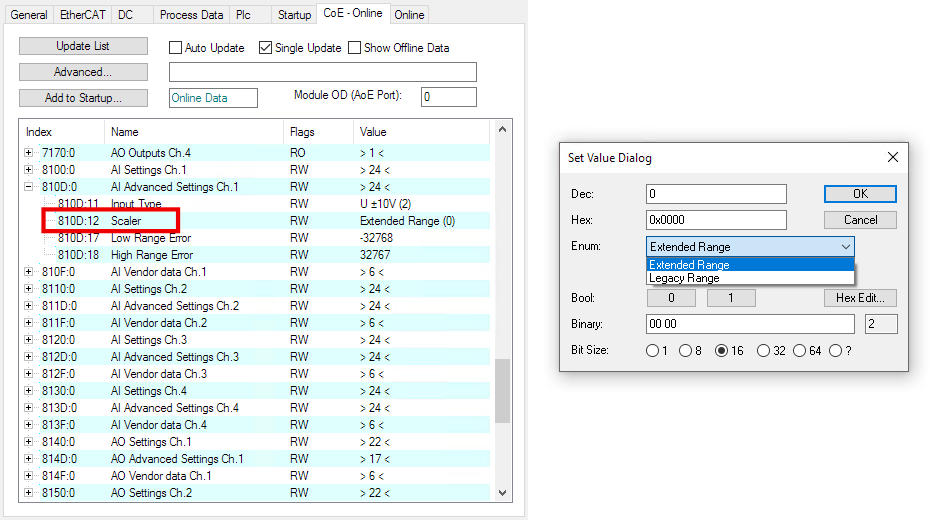Select Bit Size 64 radio button
The image size is (930, 520).
coord(800,350)
